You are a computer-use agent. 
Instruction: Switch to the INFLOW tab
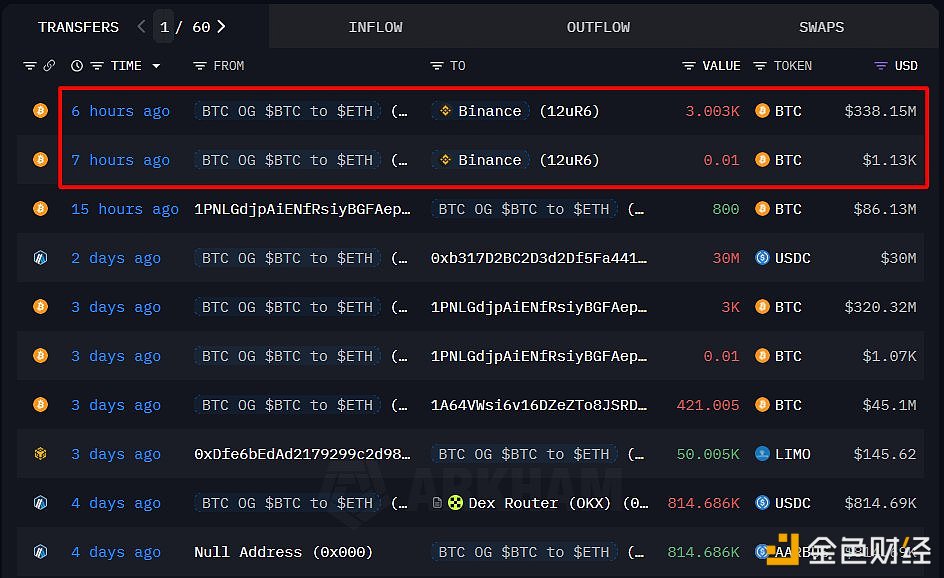coord(375,27)
